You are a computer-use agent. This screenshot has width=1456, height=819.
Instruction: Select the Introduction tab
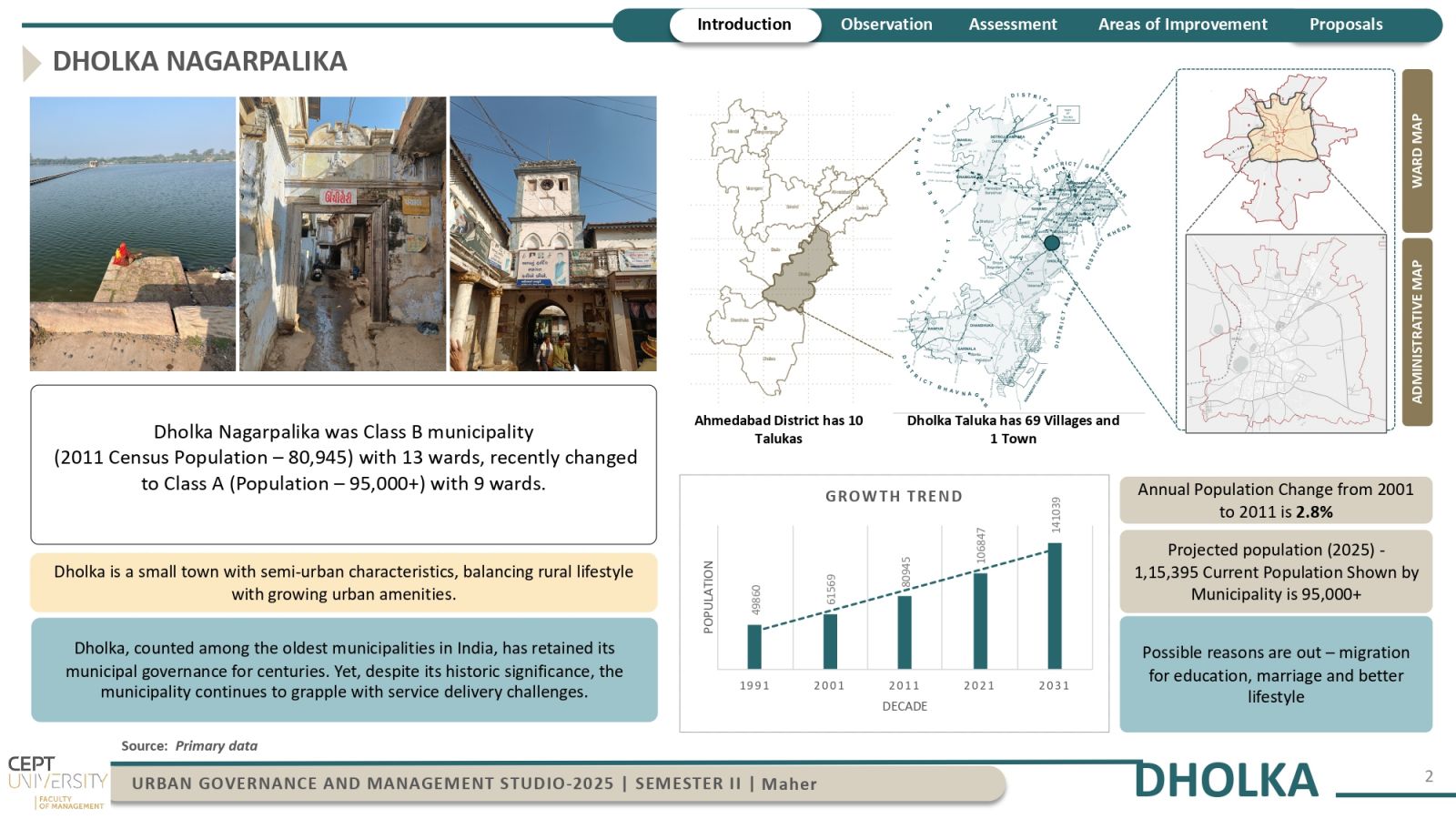click(744, 25)
